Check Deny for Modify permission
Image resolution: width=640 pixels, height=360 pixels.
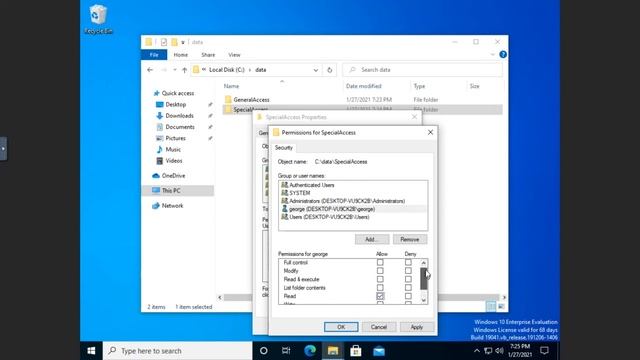[408, 271]
